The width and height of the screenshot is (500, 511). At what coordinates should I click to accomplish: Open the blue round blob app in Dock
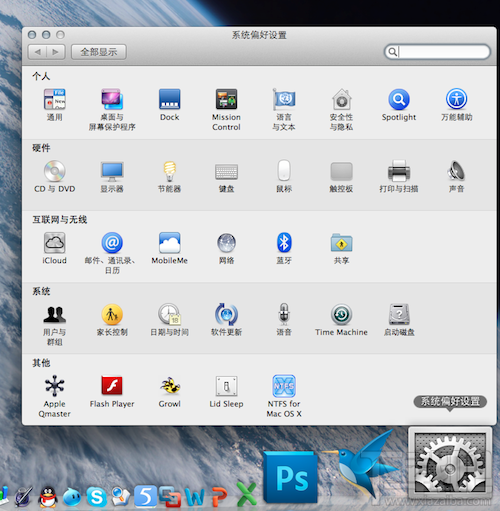72,497
